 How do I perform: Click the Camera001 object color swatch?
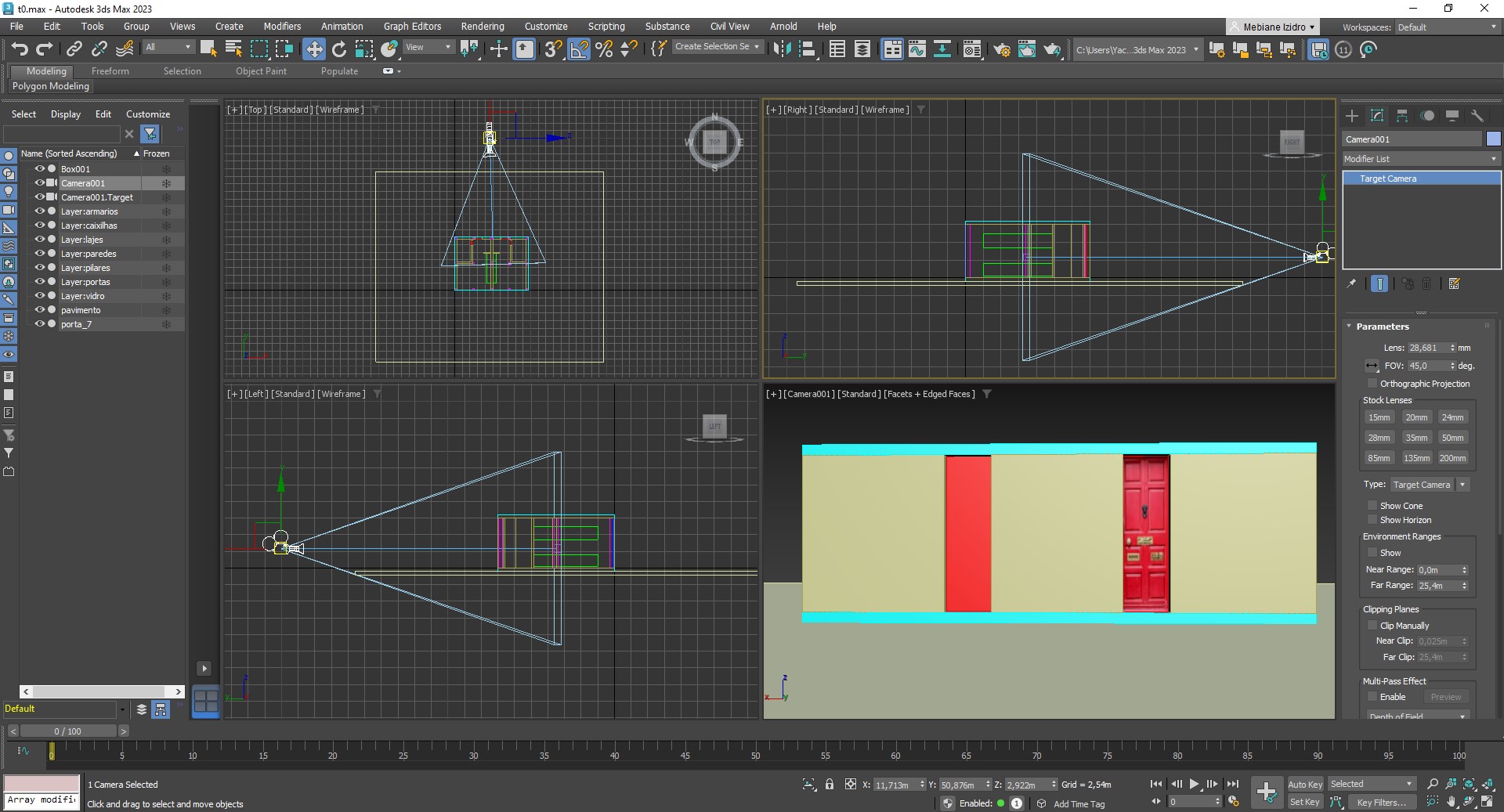coord(1493,139)
